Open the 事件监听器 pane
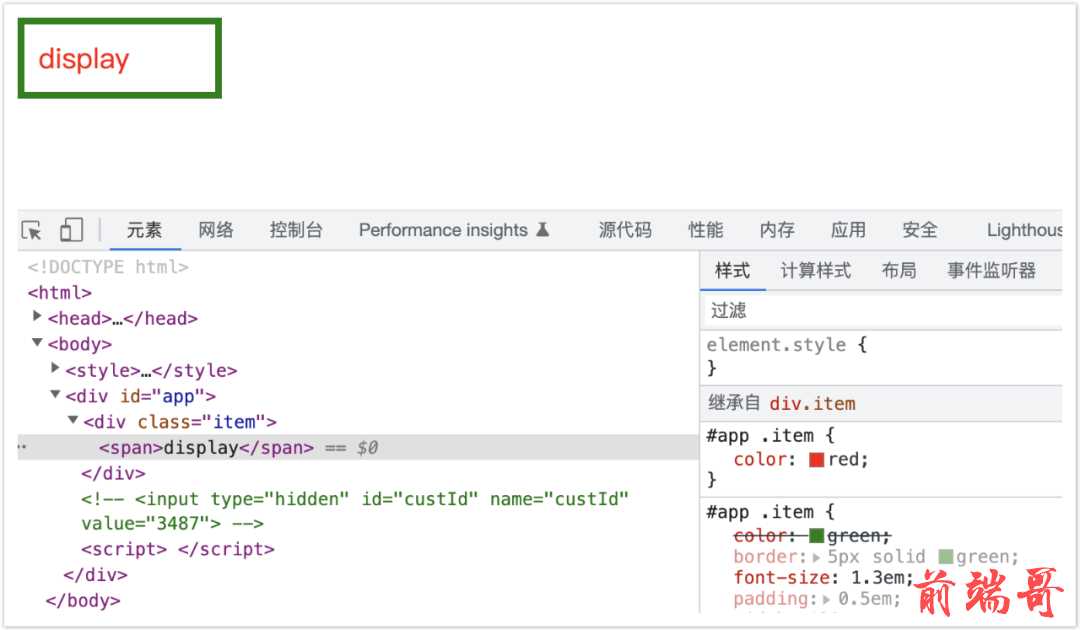Image resolution: width=1080 pixels, height=630 pixels. click(991, 271)
